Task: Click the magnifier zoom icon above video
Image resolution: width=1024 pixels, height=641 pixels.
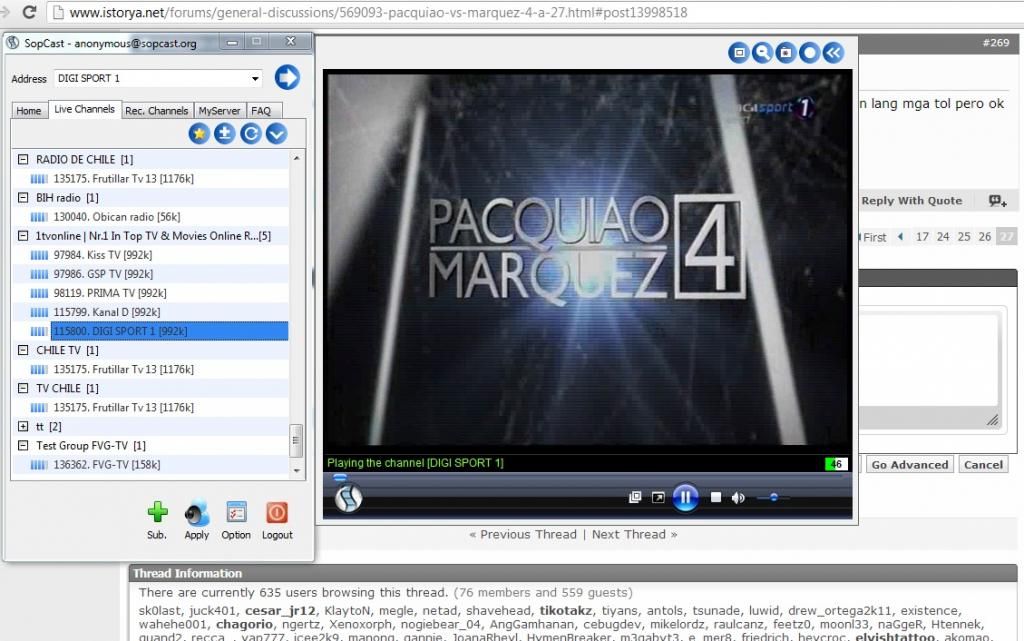Action: pos(762,53)
